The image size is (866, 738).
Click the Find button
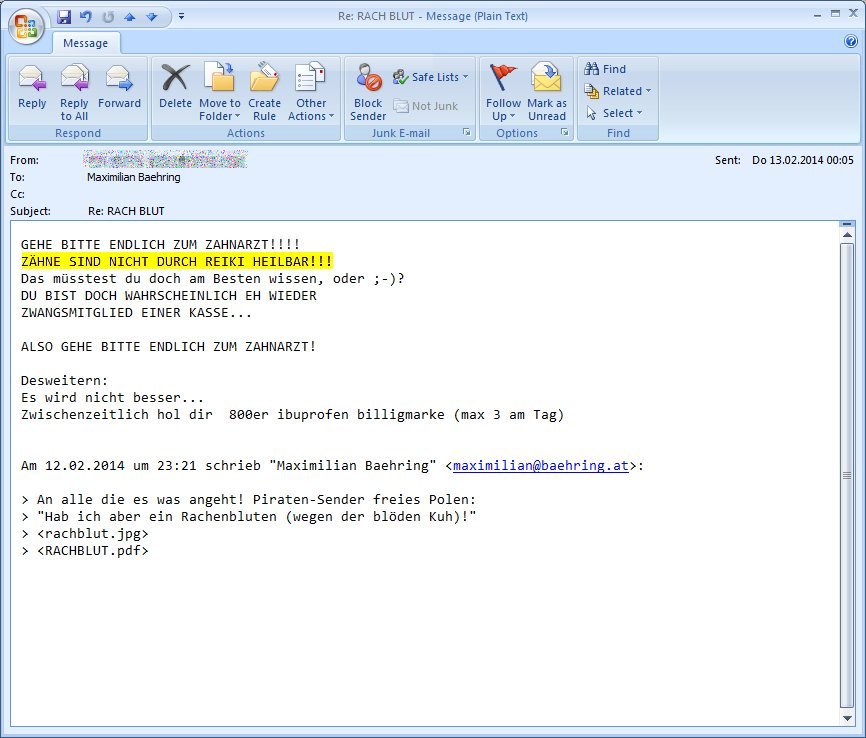[x=605, y=69]
